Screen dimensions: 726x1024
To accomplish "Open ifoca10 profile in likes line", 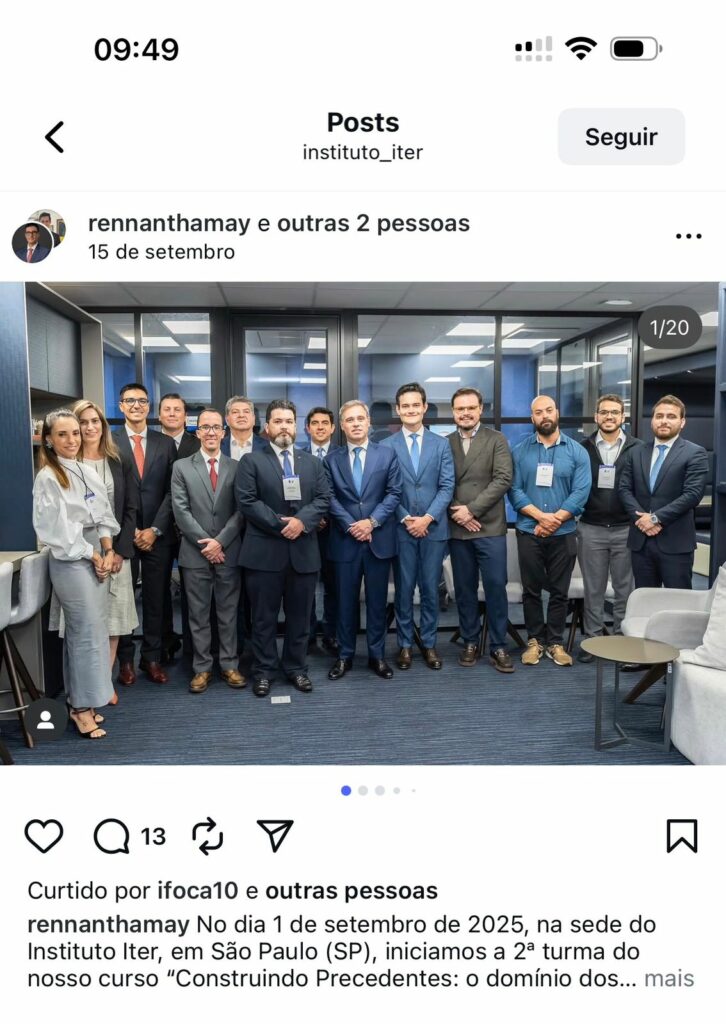I will [197, 891].
